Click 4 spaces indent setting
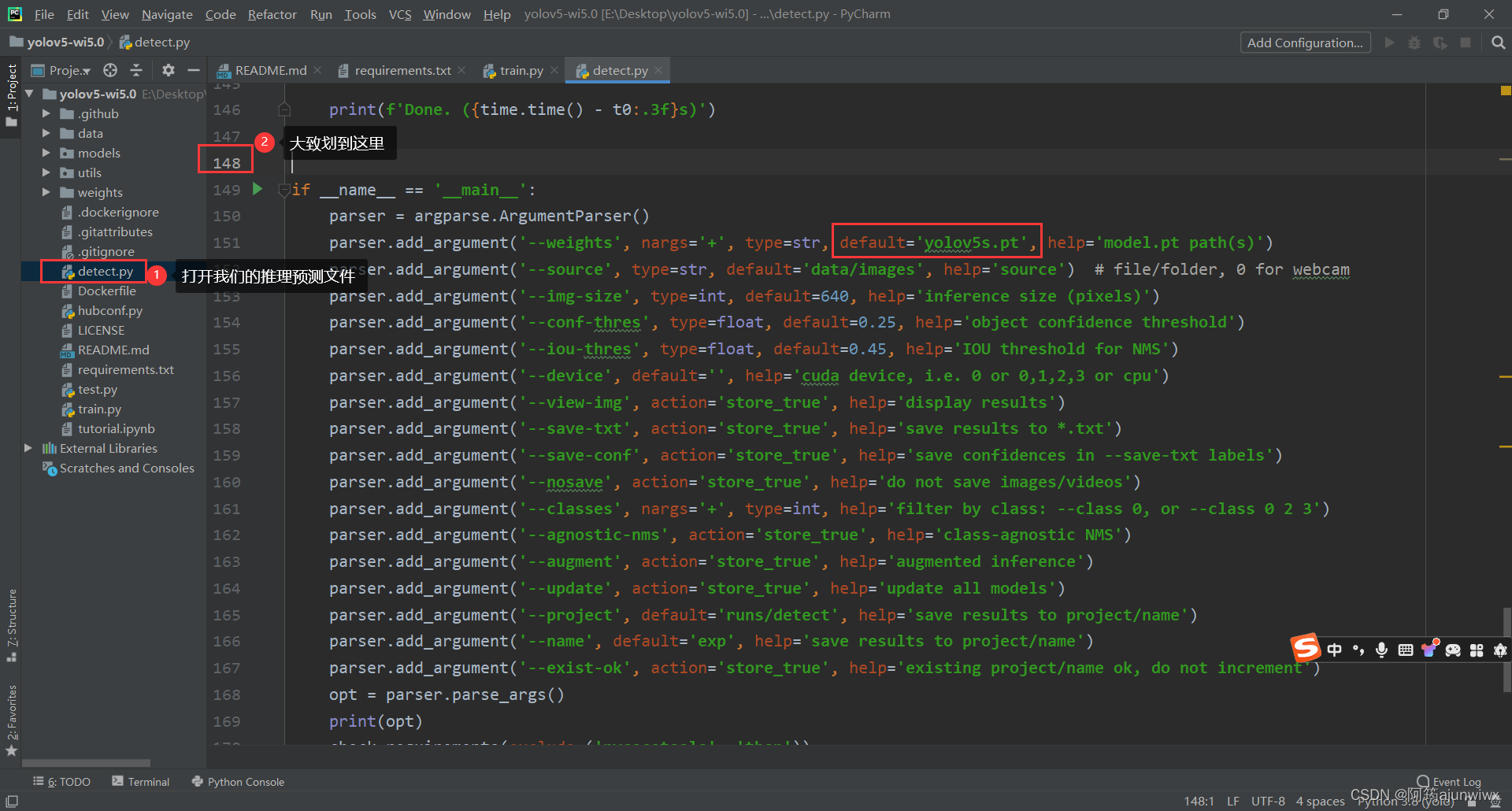 click(1321, 801)
